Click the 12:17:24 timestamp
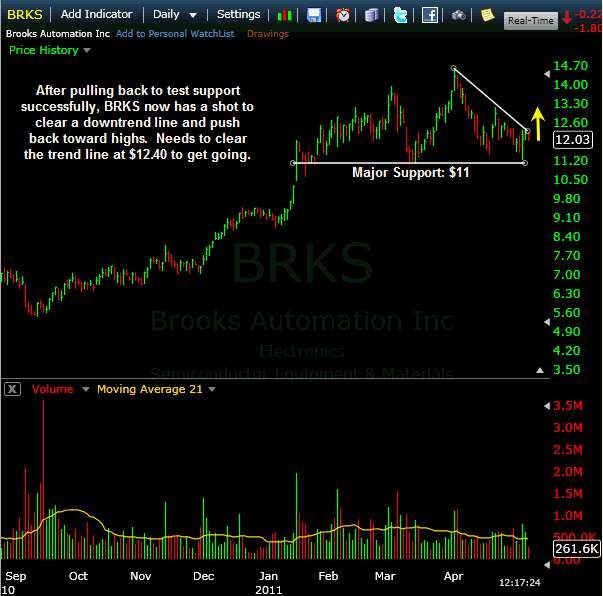This screenshot has width=603, height=596. 520,583
